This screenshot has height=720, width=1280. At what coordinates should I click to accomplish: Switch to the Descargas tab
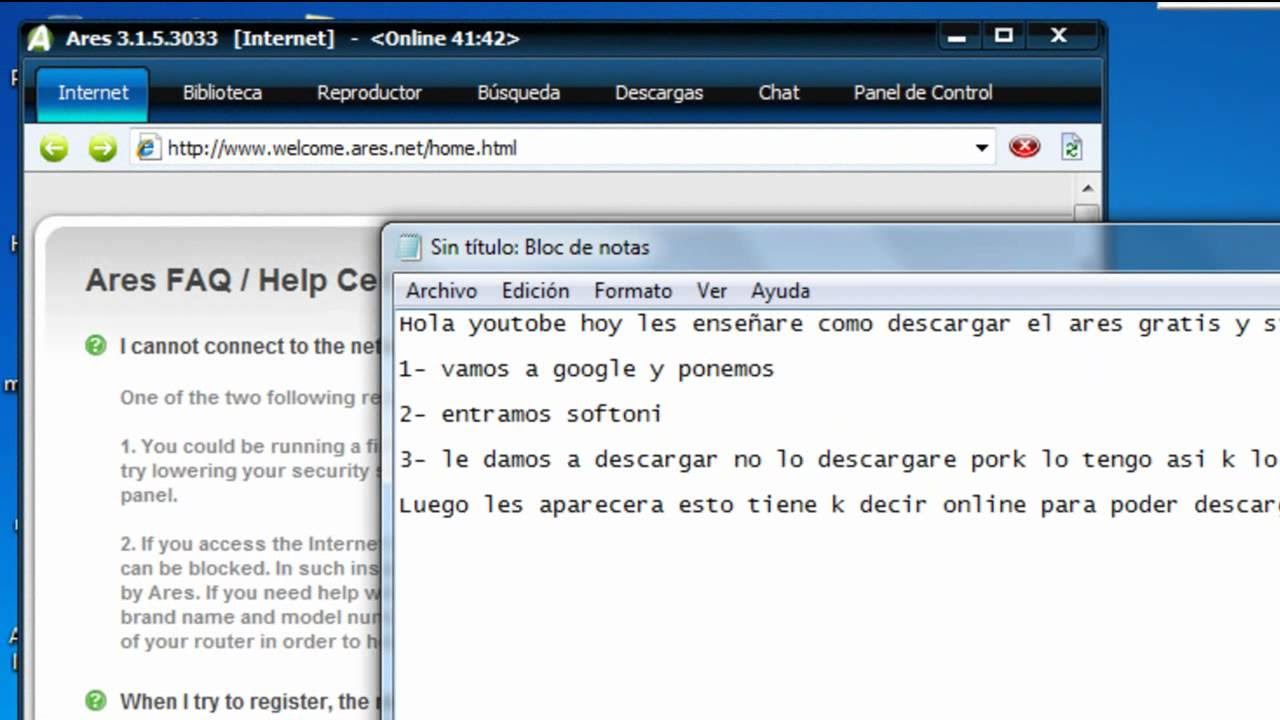659,93
